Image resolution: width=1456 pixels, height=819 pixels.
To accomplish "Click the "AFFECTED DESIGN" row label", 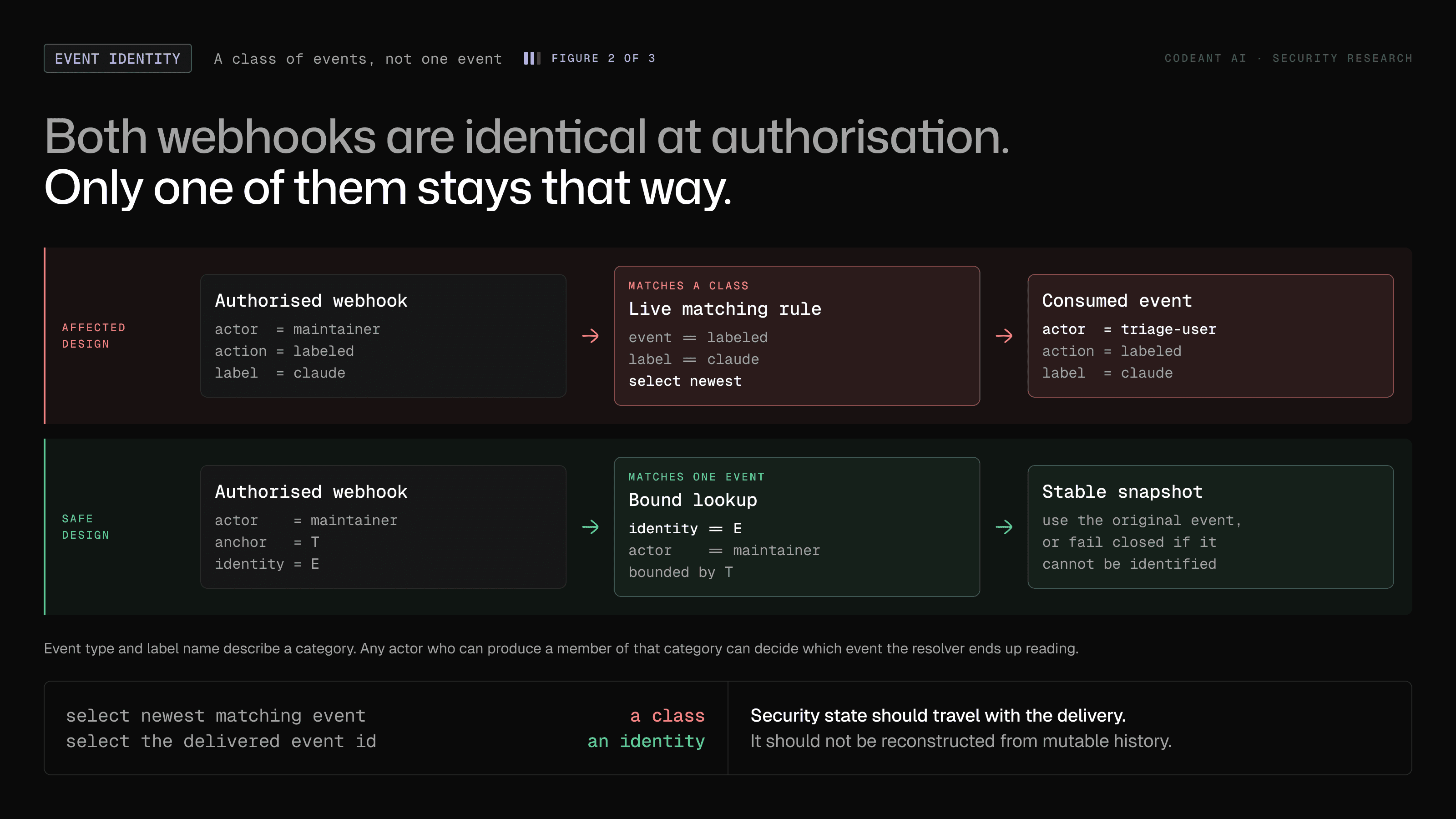I will point(94,336).
